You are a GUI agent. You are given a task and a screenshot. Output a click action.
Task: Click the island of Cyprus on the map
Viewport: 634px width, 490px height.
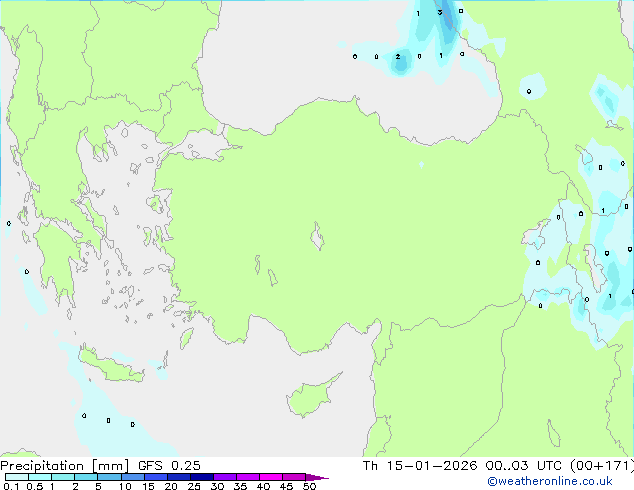311,397
